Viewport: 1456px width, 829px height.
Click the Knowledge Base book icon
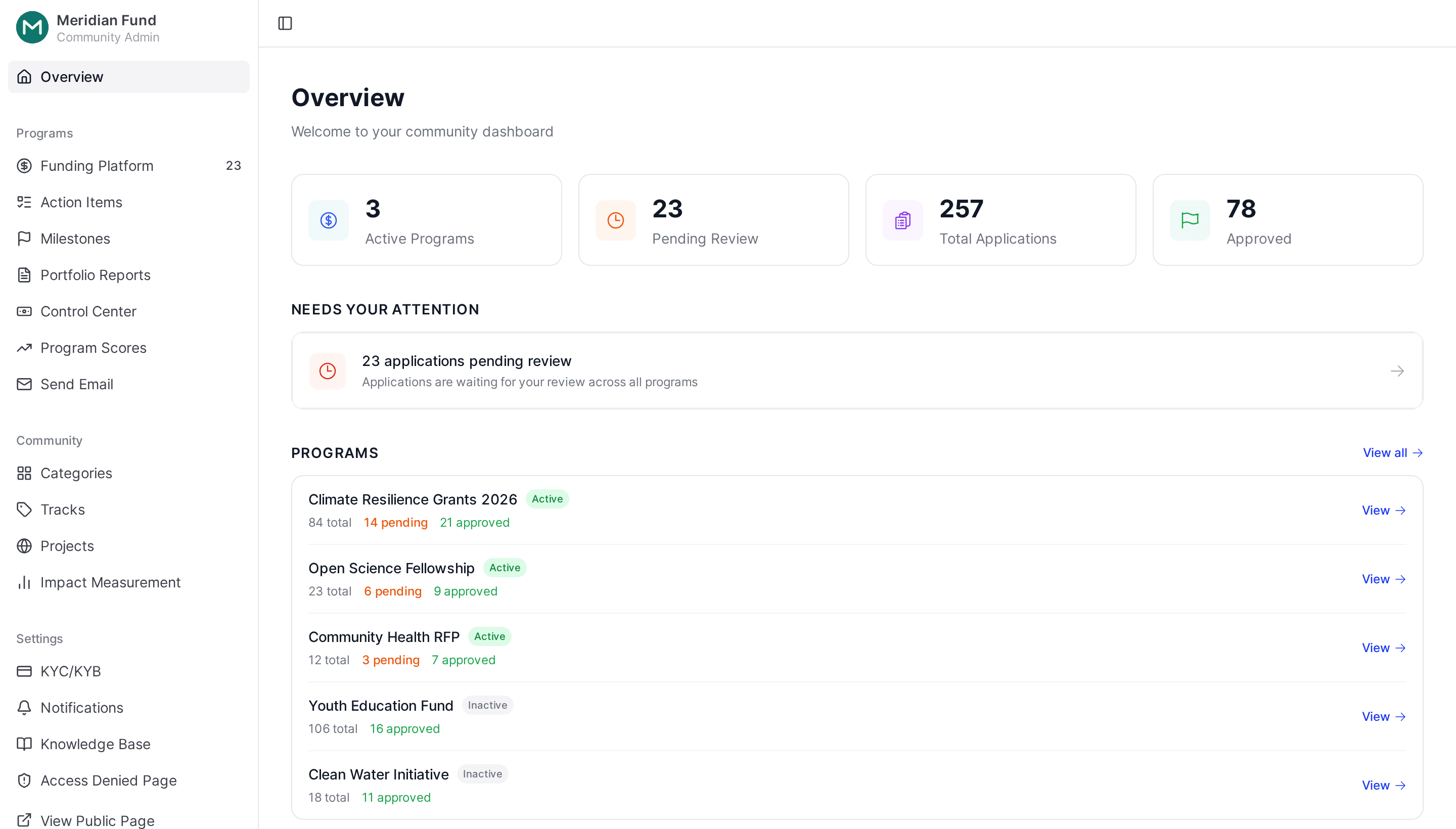click(x=24, y=744)
